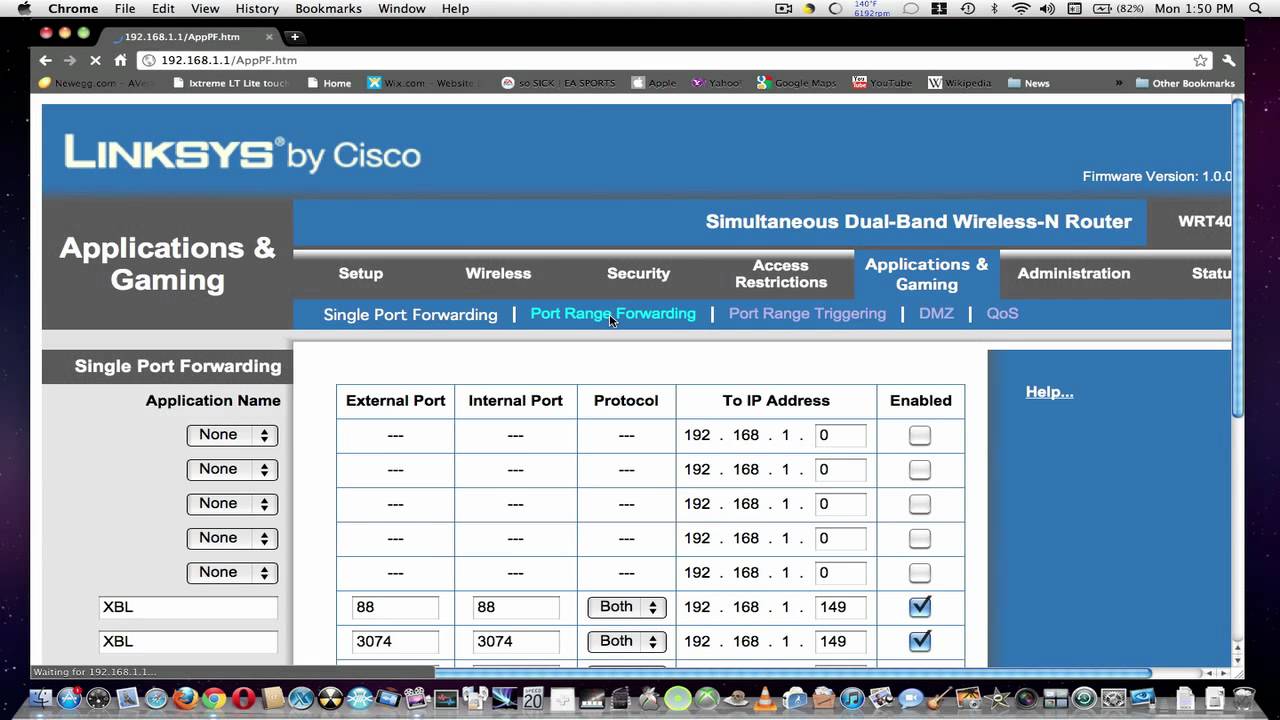Open the Applications & Gaming tab
This screenshot has width=1280, height=720.
click(927, 273)
